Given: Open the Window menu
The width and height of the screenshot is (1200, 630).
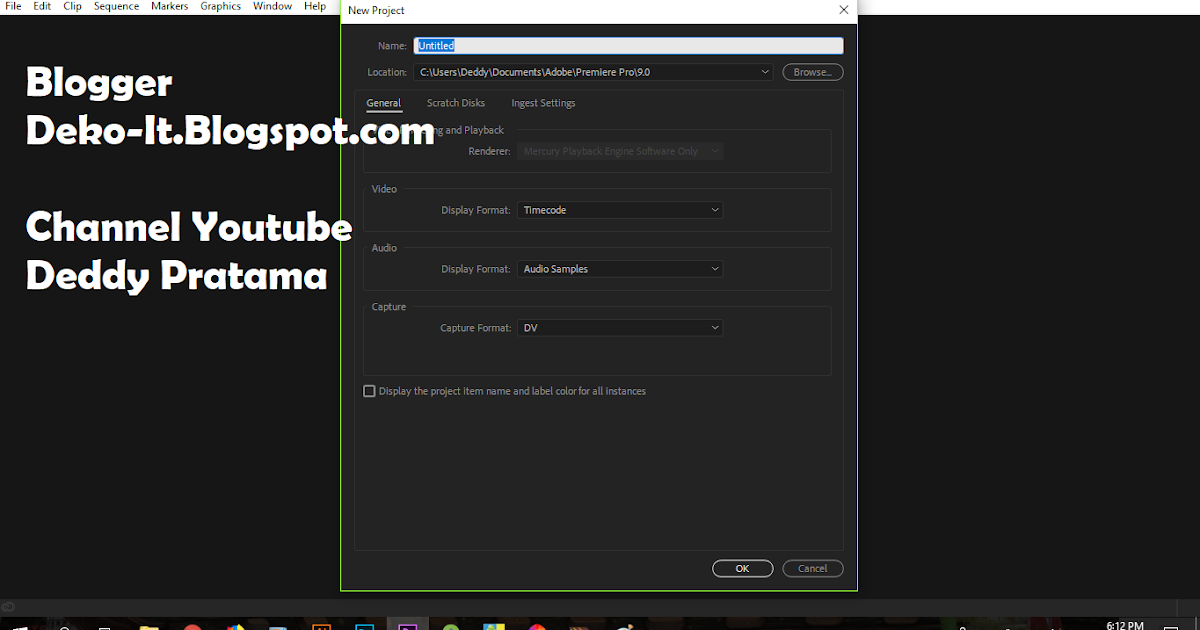Looking at the screenshot, I should point(272,6).
